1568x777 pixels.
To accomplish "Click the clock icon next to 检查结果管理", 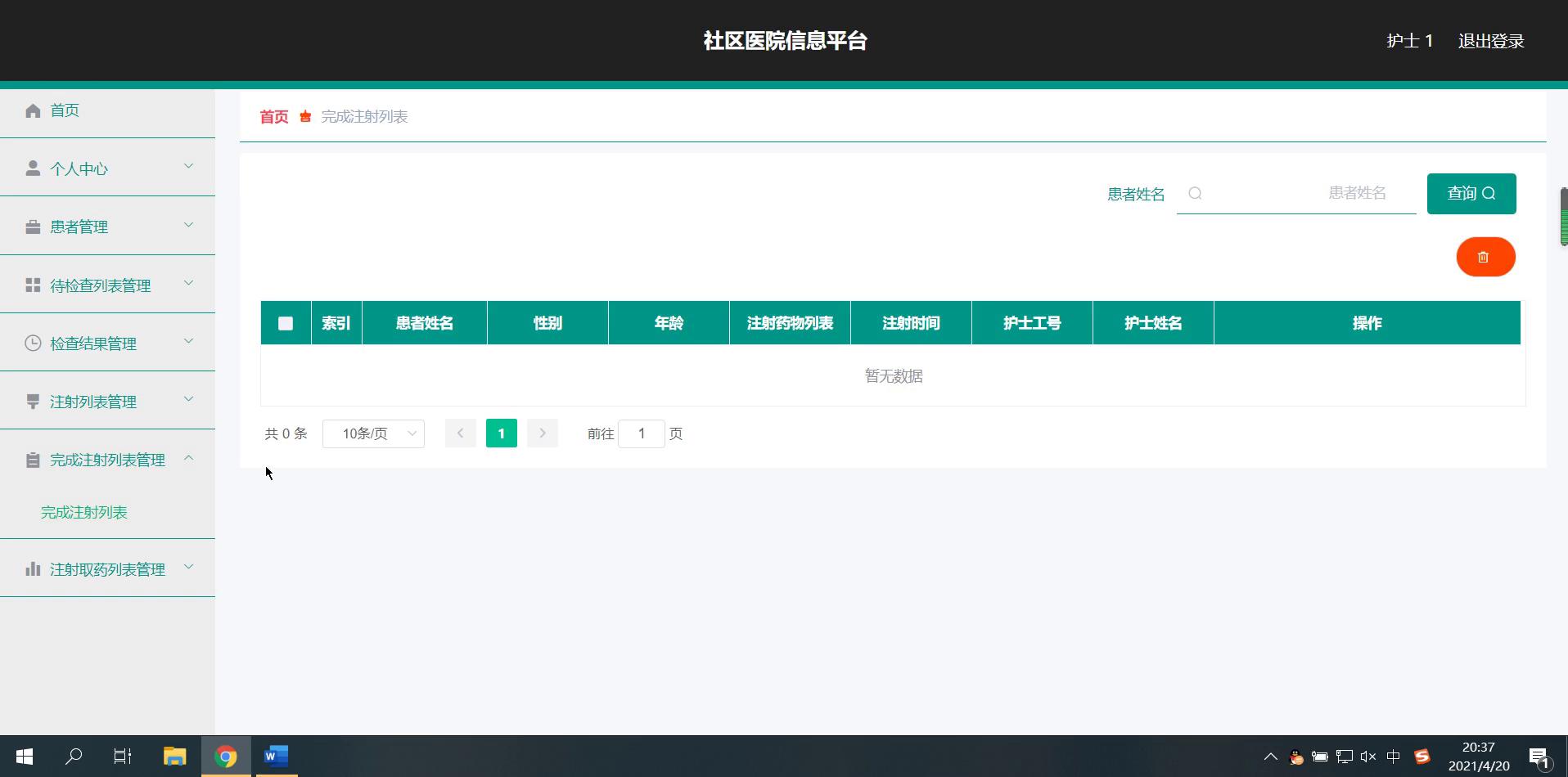I will [33, 344].
